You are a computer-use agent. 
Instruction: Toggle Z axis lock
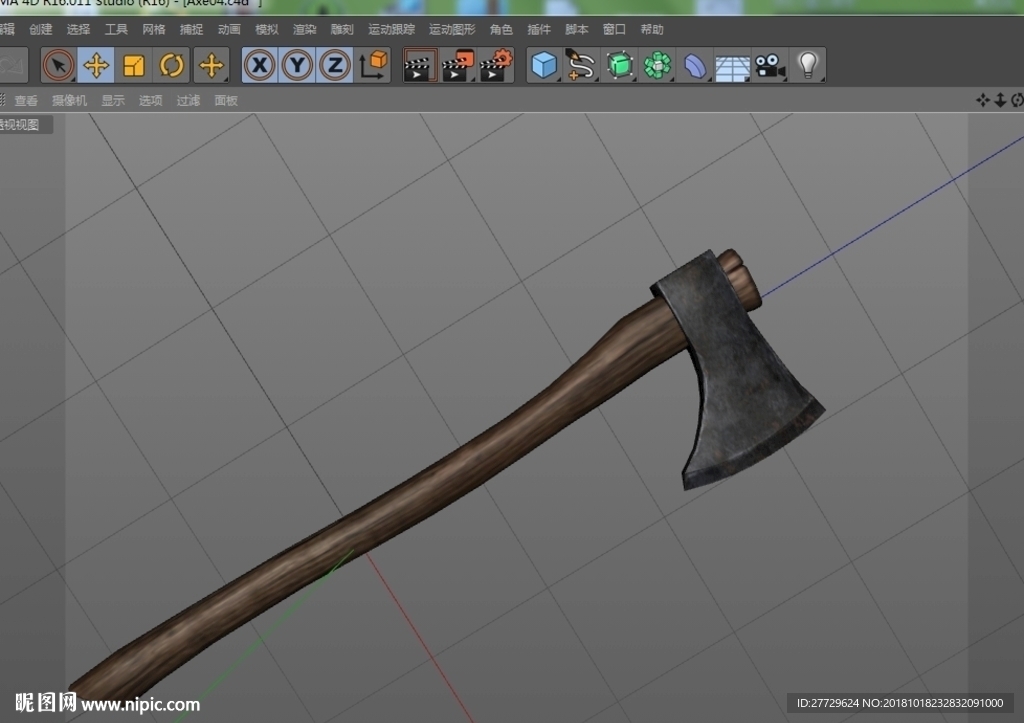(335, 65)
